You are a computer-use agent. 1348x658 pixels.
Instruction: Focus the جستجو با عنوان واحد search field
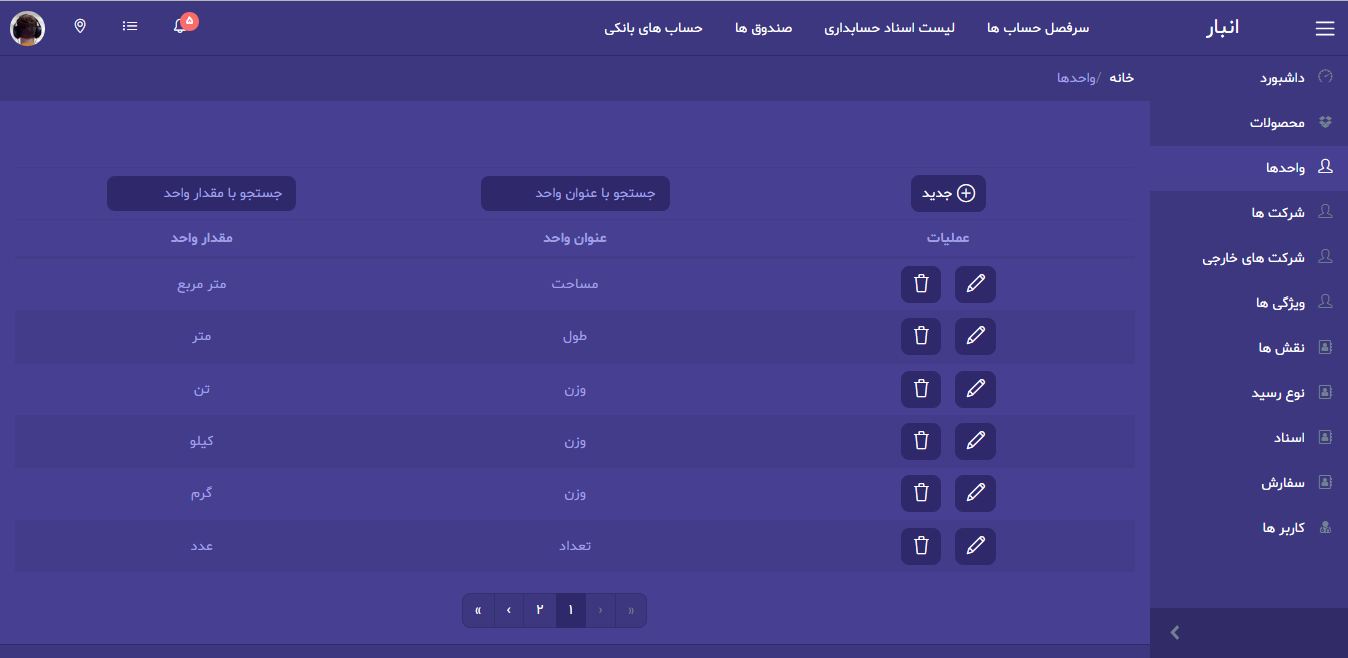575,193
